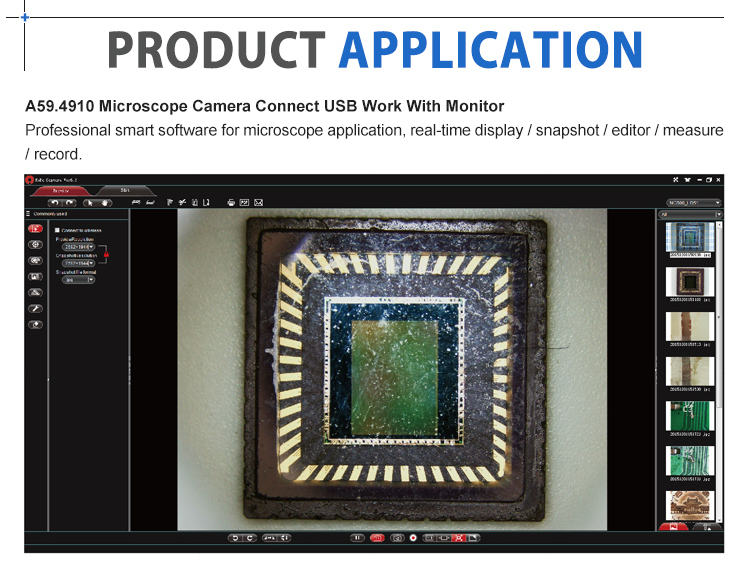Select the arrow pointer tool
This screenshot has height=572, width=750.
[91, 202]
